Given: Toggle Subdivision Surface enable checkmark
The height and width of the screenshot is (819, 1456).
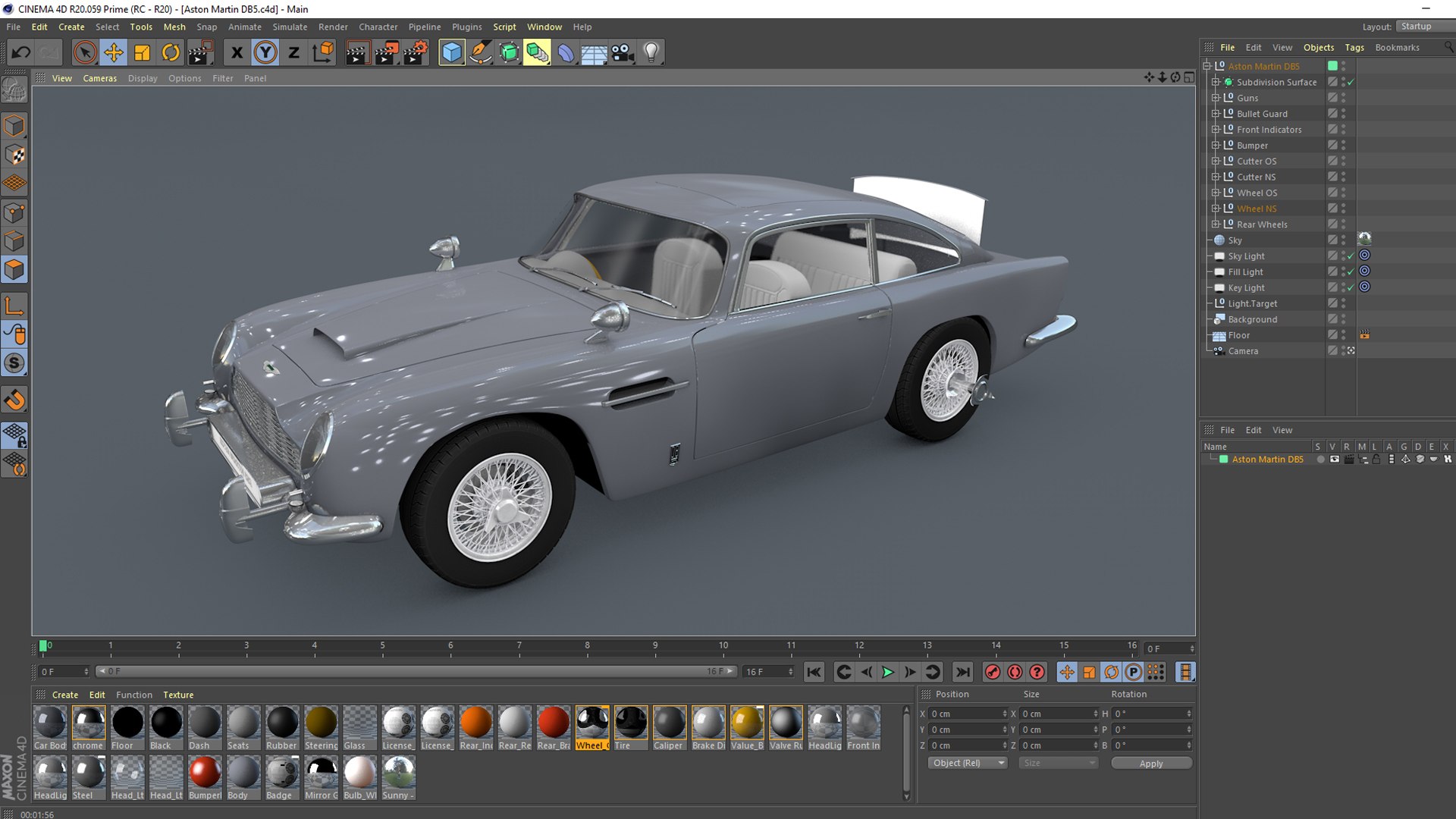Looking at the screenshot, I should click(1351, 82).
